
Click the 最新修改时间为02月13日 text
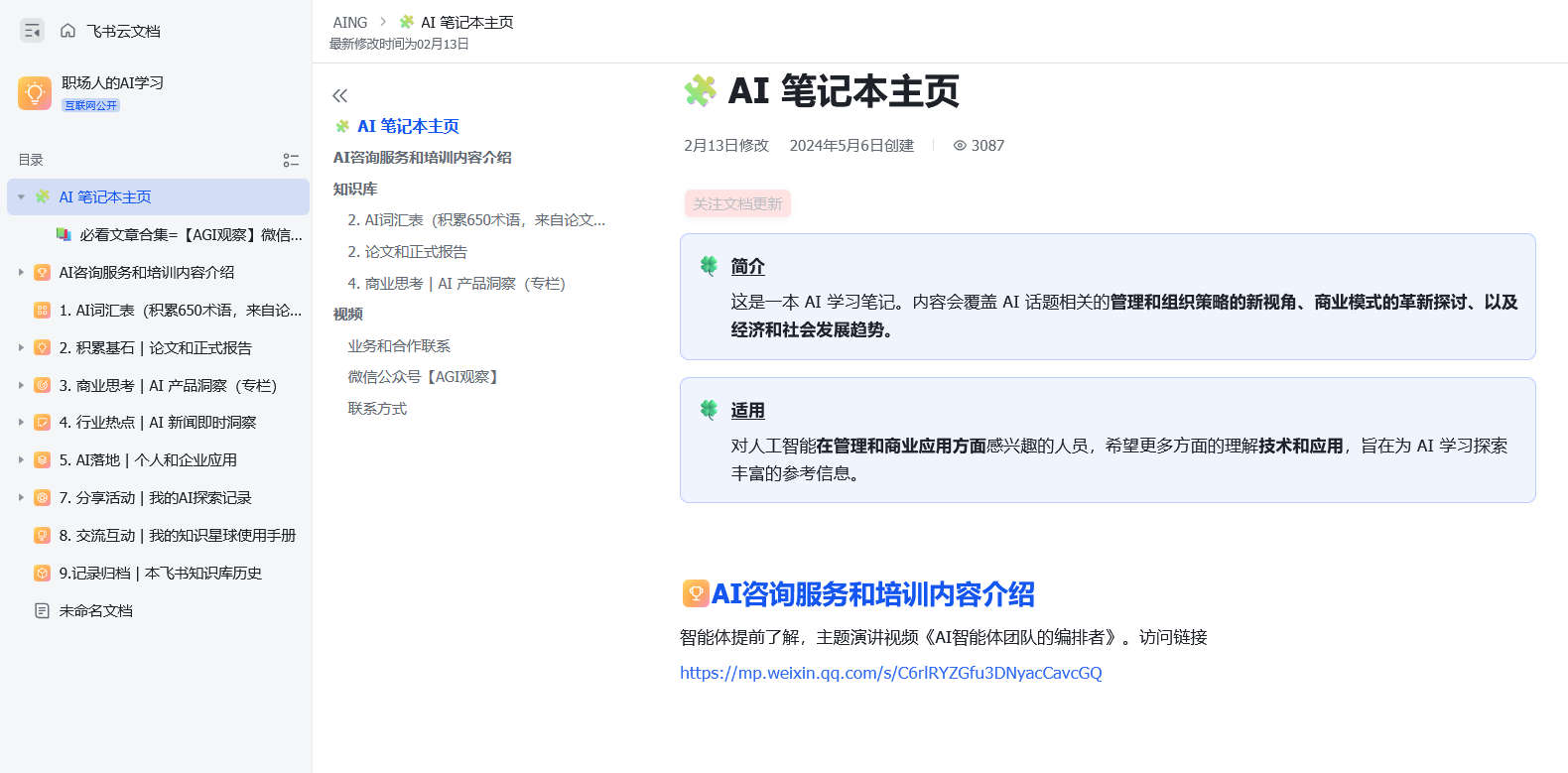(399, 44)
